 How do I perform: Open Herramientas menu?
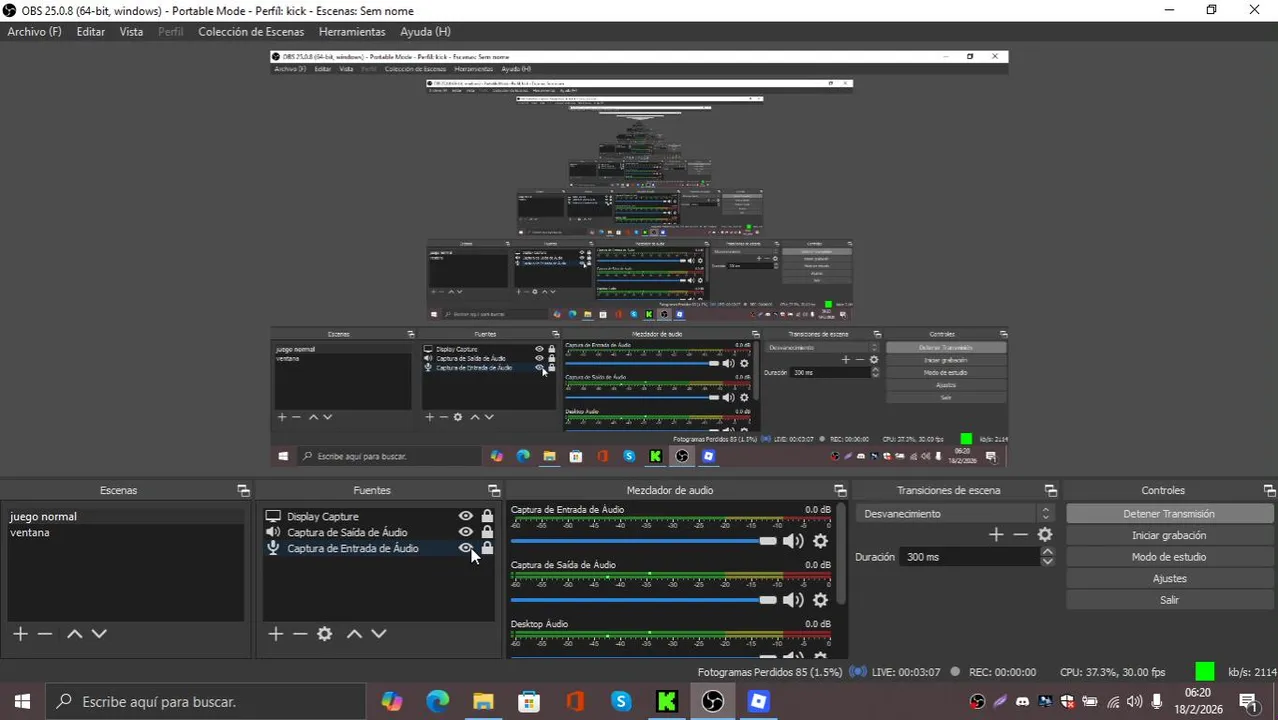point(352,32)
